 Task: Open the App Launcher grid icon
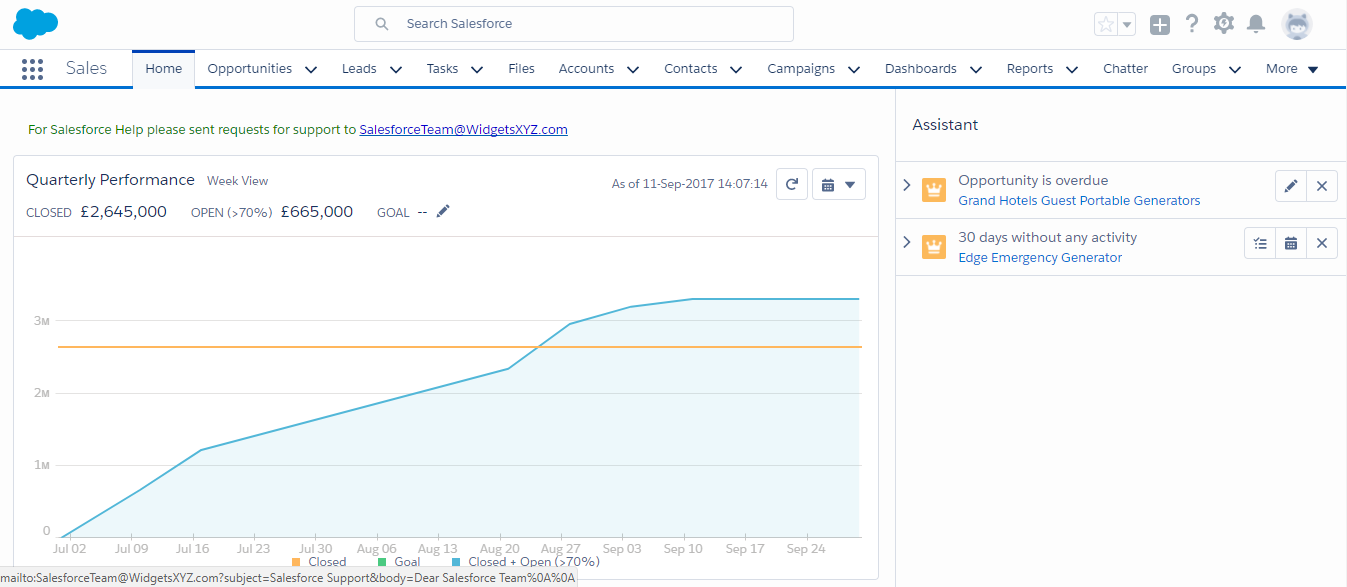(x=32, y=69)
